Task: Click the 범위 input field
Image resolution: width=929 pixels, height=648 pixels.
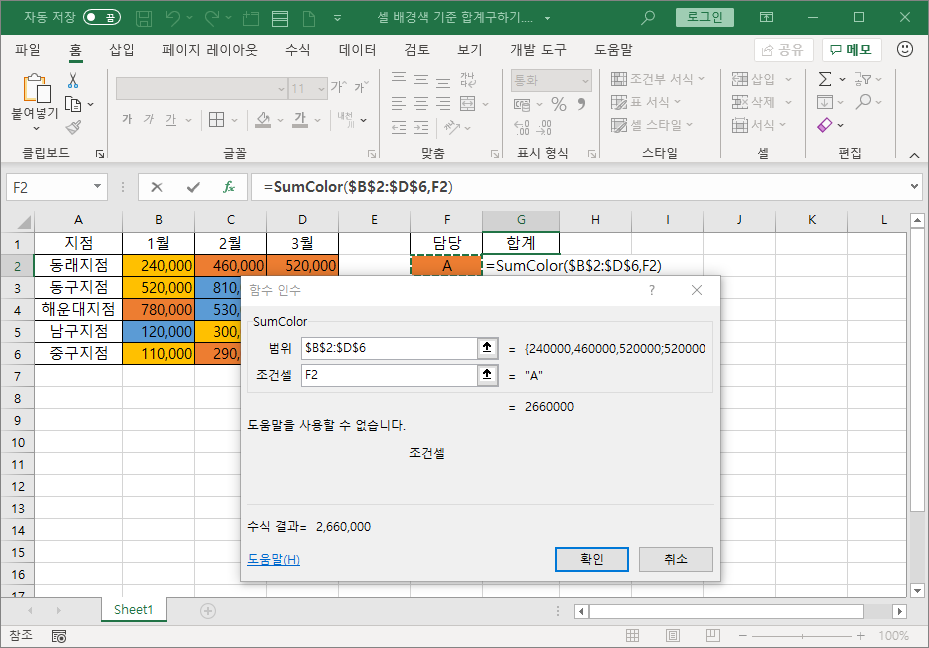Action: point(389,348)
